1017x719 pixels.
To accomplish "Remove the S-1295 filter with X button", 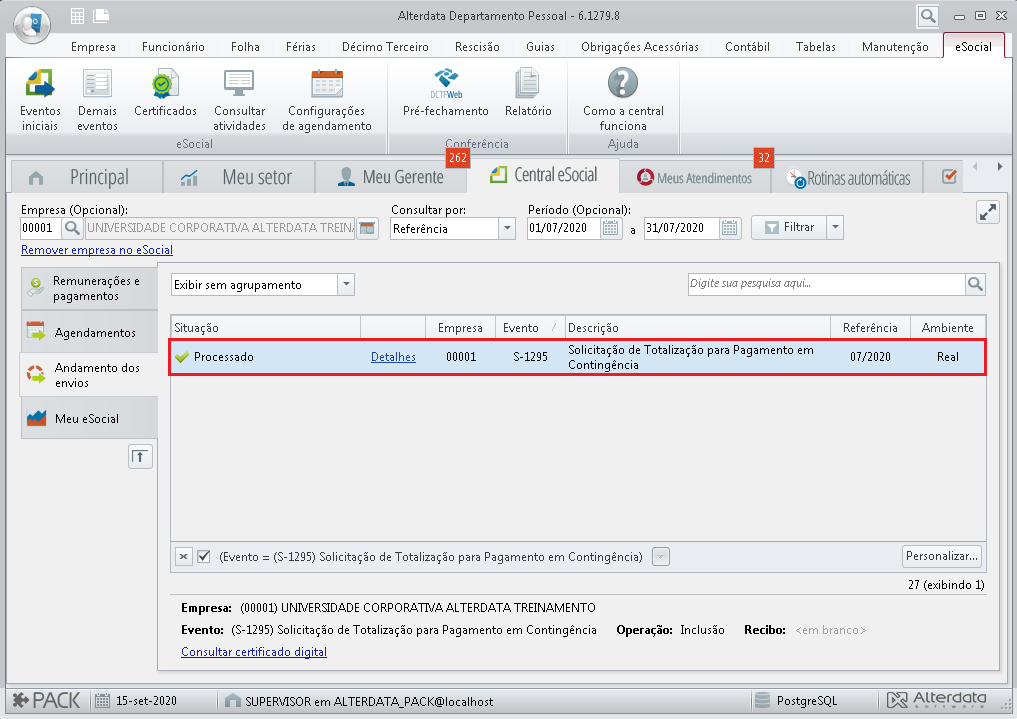I will [184, 557].
